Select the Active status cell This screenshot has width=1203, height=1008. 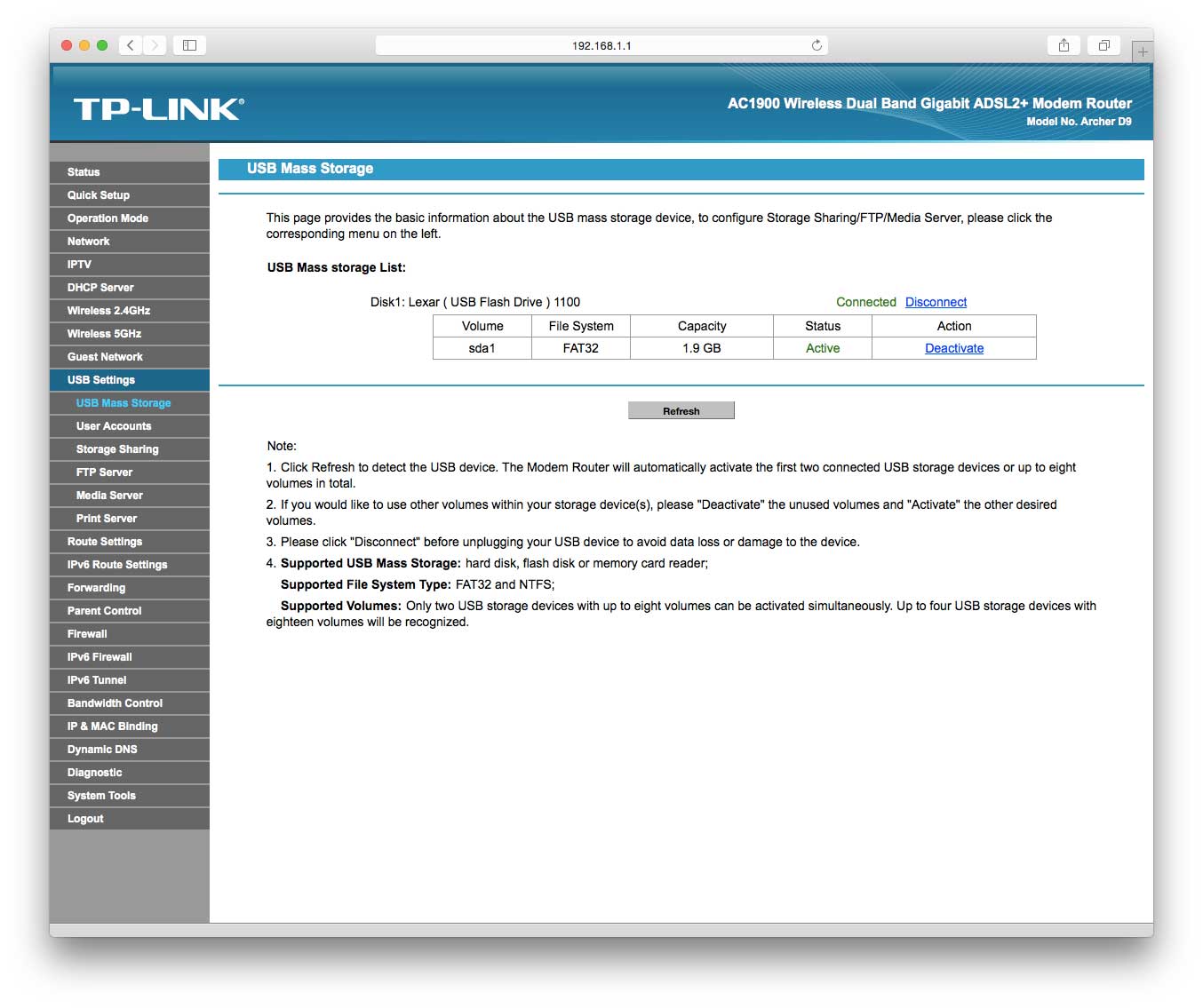click(823, 348)
